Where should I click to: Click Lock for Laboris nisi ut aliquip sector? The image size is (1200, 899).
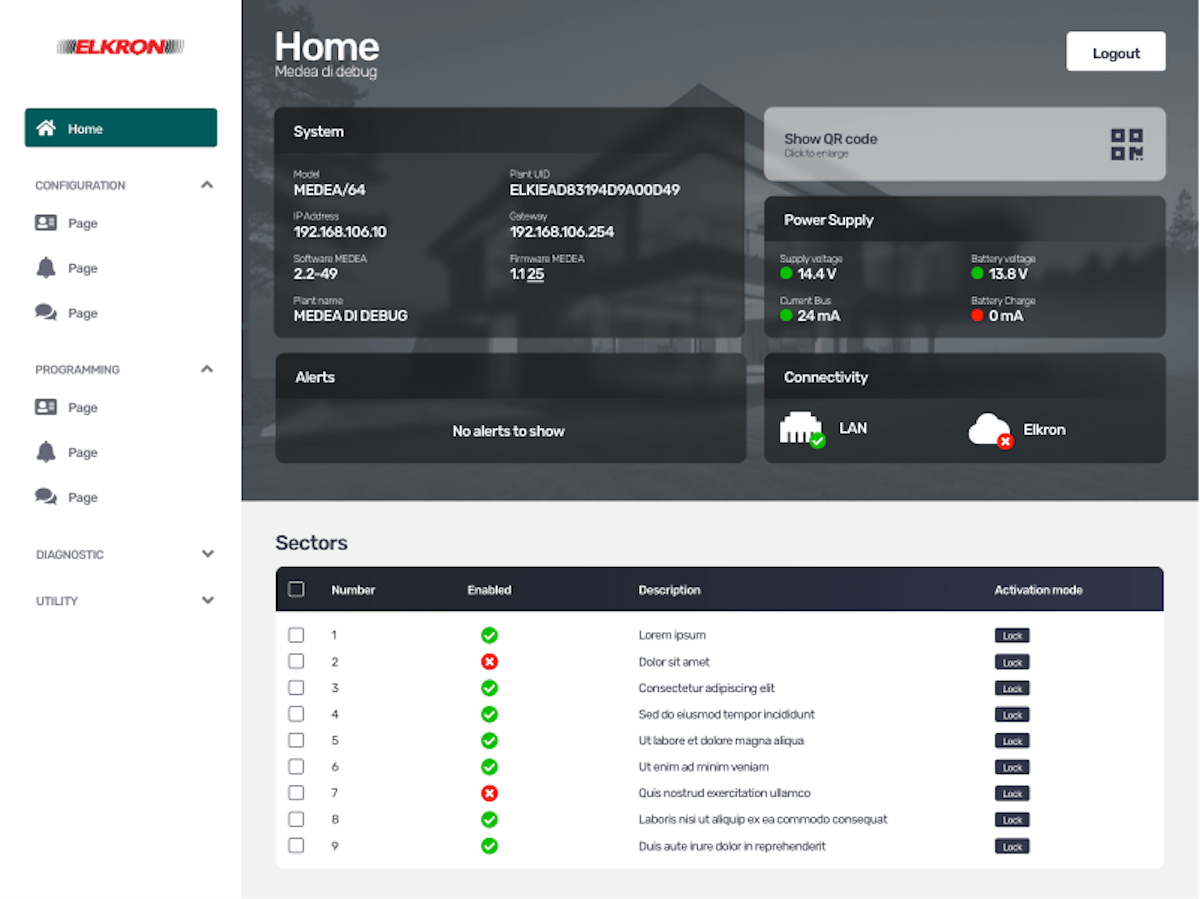(1012, 820)
